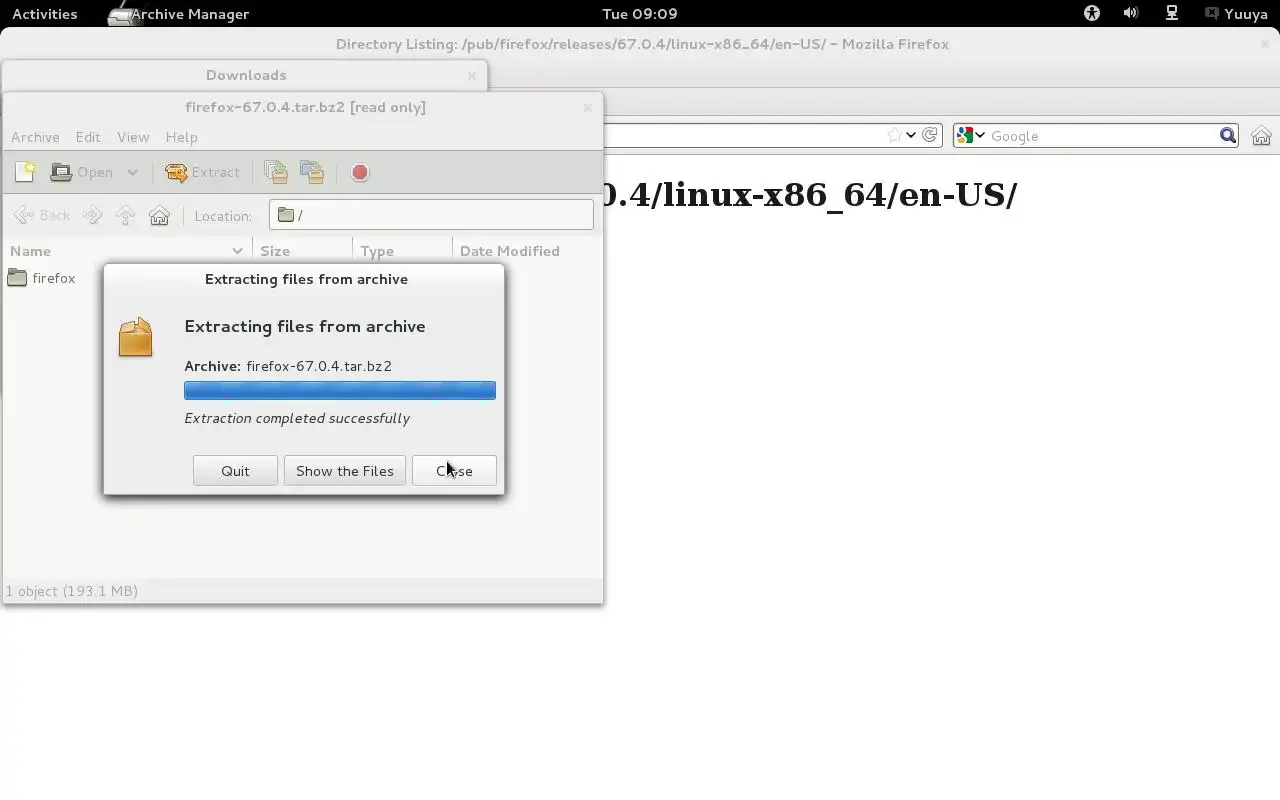The width and height of the screenshot is (1280, 800).
Task: Click the New archive icon in toolbar
Action: [25, 172]
